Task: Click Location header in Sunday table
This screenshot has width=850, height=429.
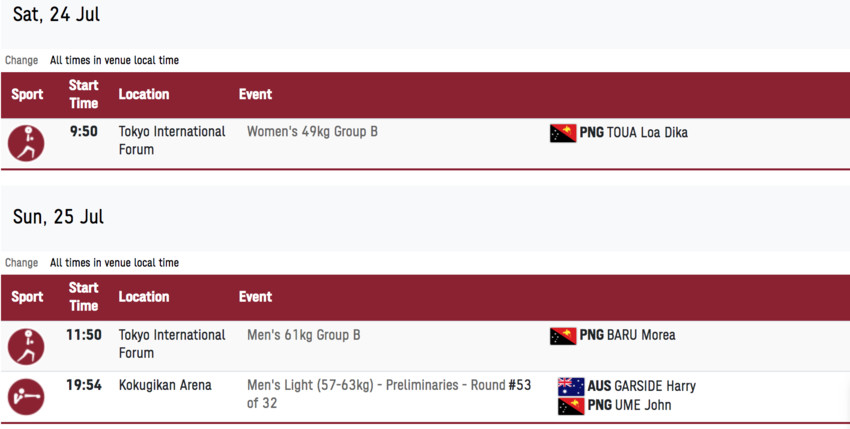Action: click(x=144, y=297)
